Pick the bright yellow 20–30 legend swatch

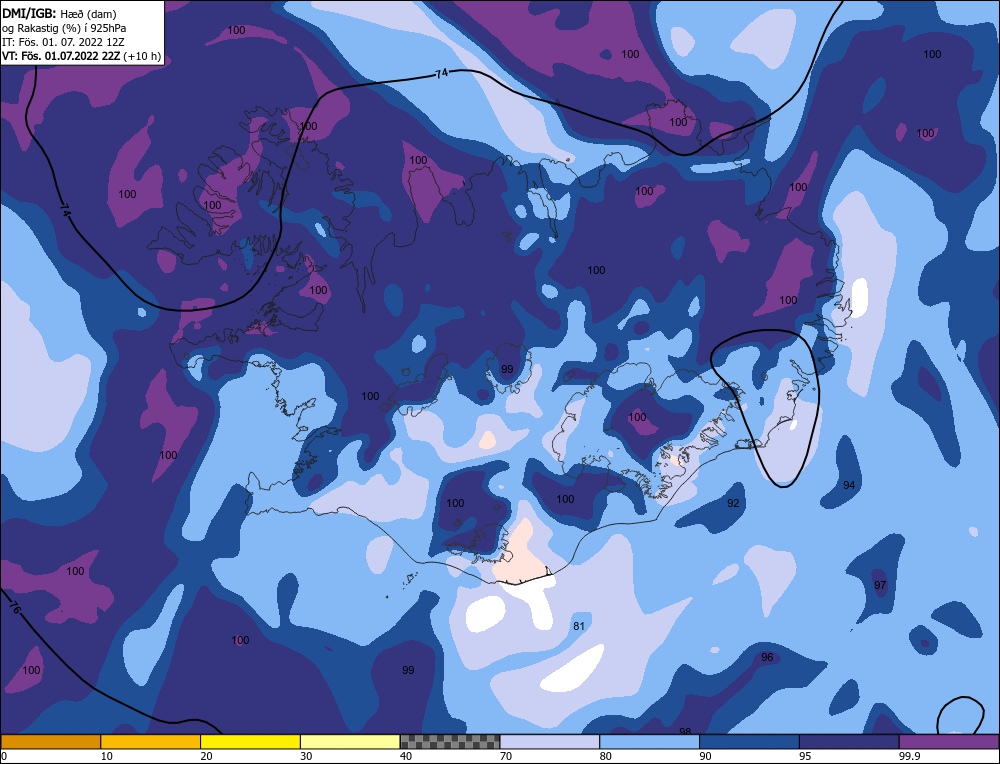(x=251, y=742)
